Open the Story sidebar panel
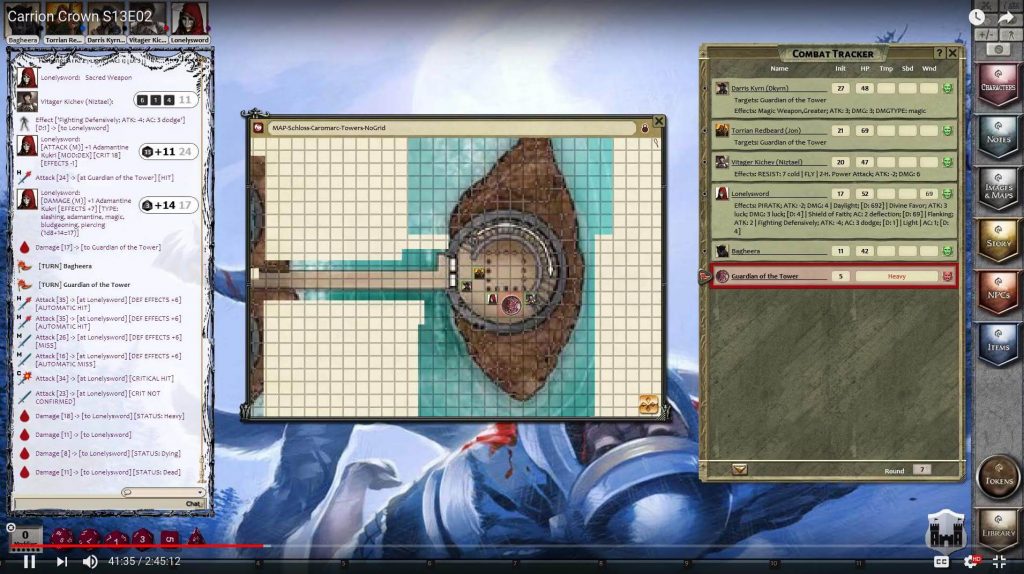 pos(998,240)
